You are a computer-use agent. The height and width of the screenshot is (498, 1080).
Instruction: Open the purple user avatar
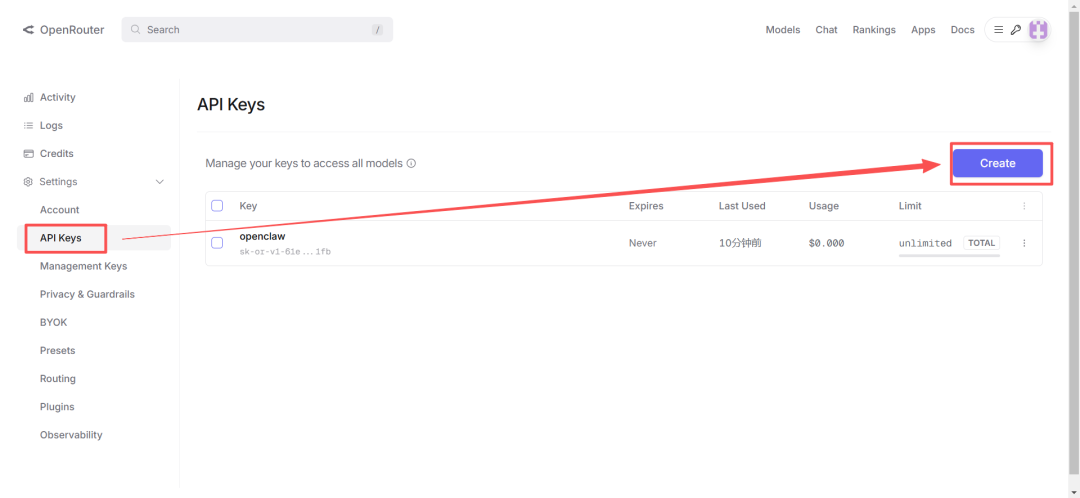(x=1038, y=30)
